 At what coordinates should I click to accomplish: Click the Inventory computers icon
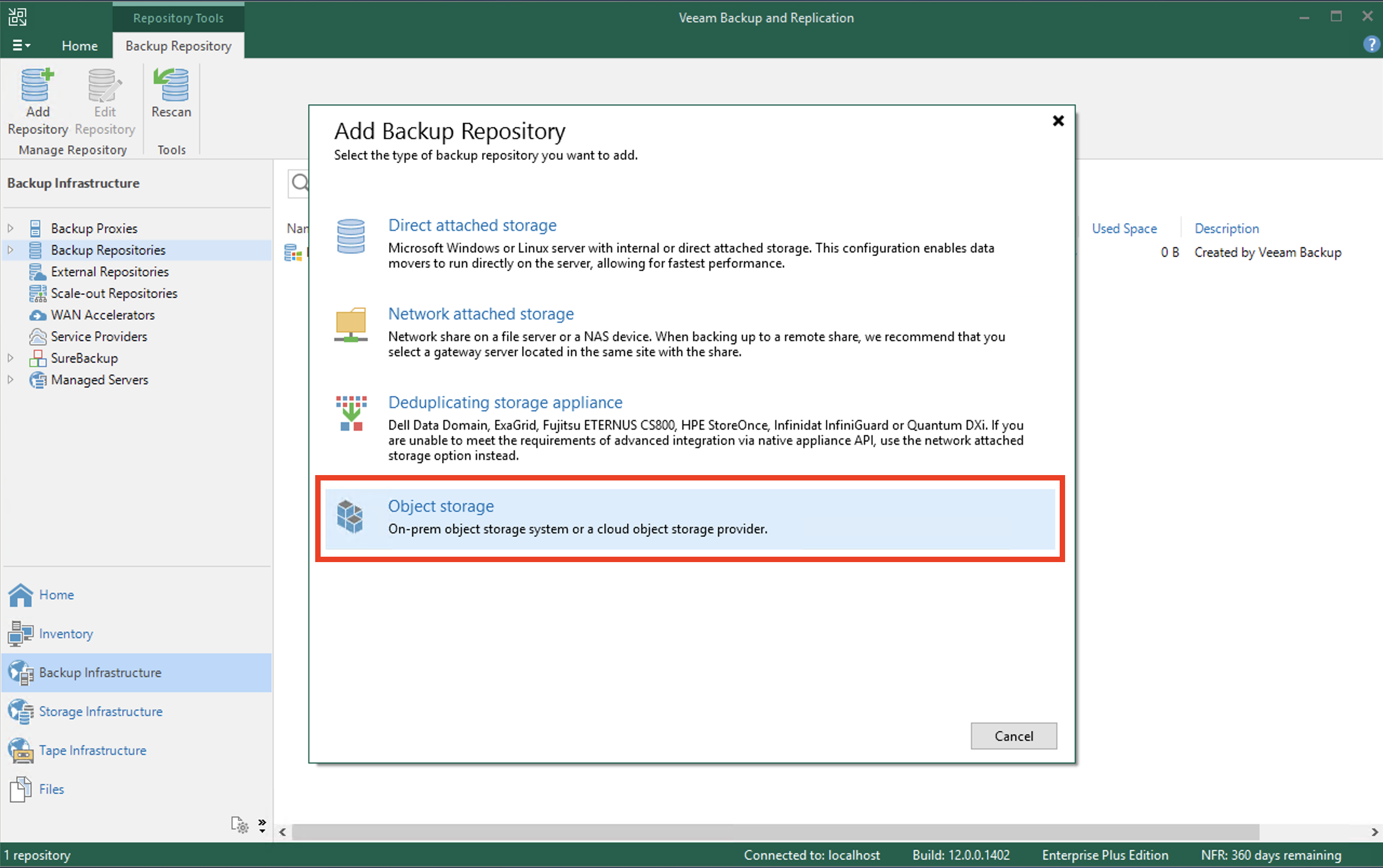click(x=21, y=633)
